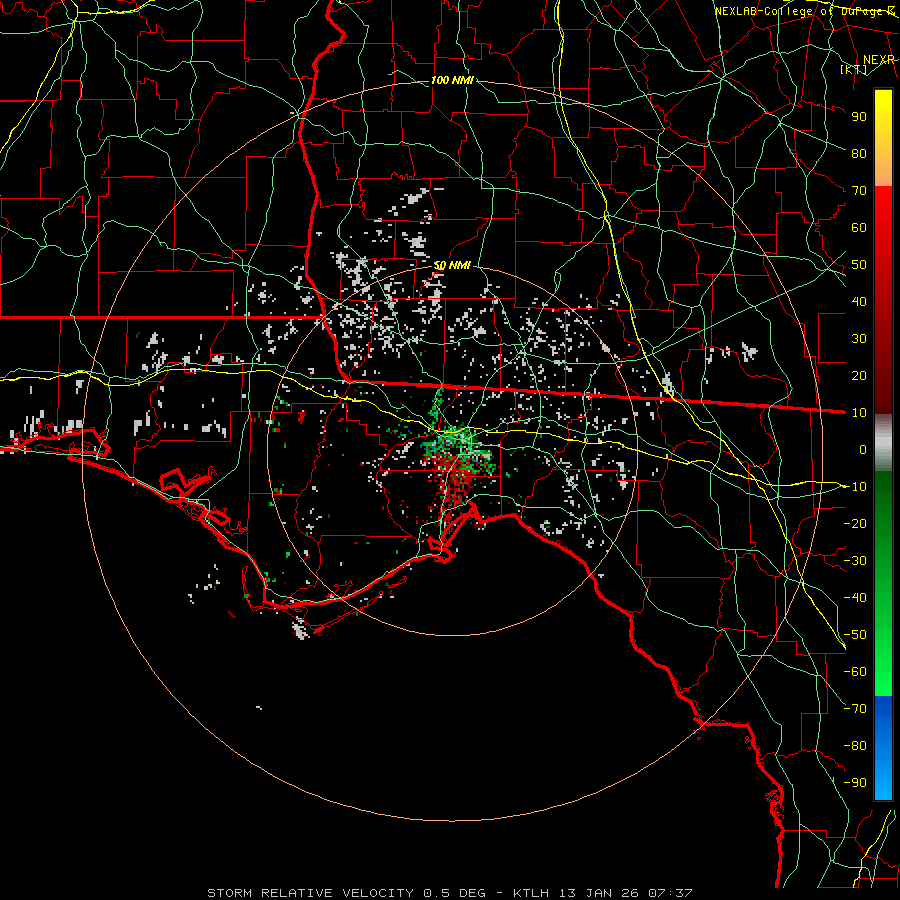Click the "[KT]" units label
The width and height of the screenshot is (900, 900).
pos(854,69)
